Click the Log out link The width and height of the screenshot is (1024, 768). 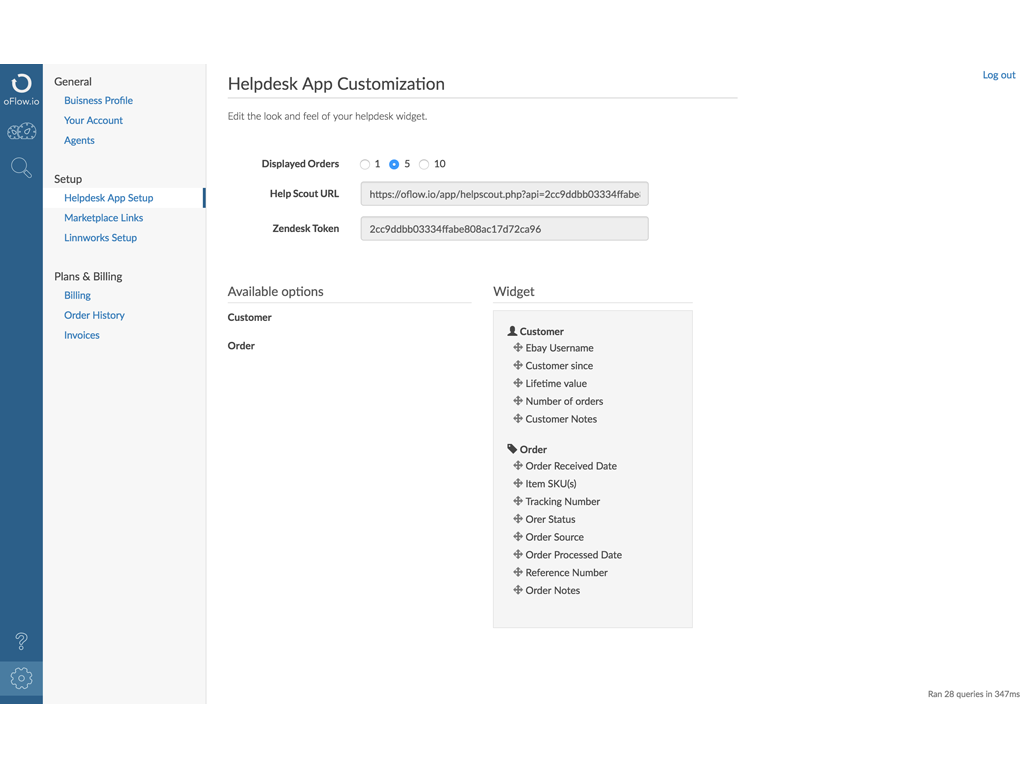coord(998,75)
